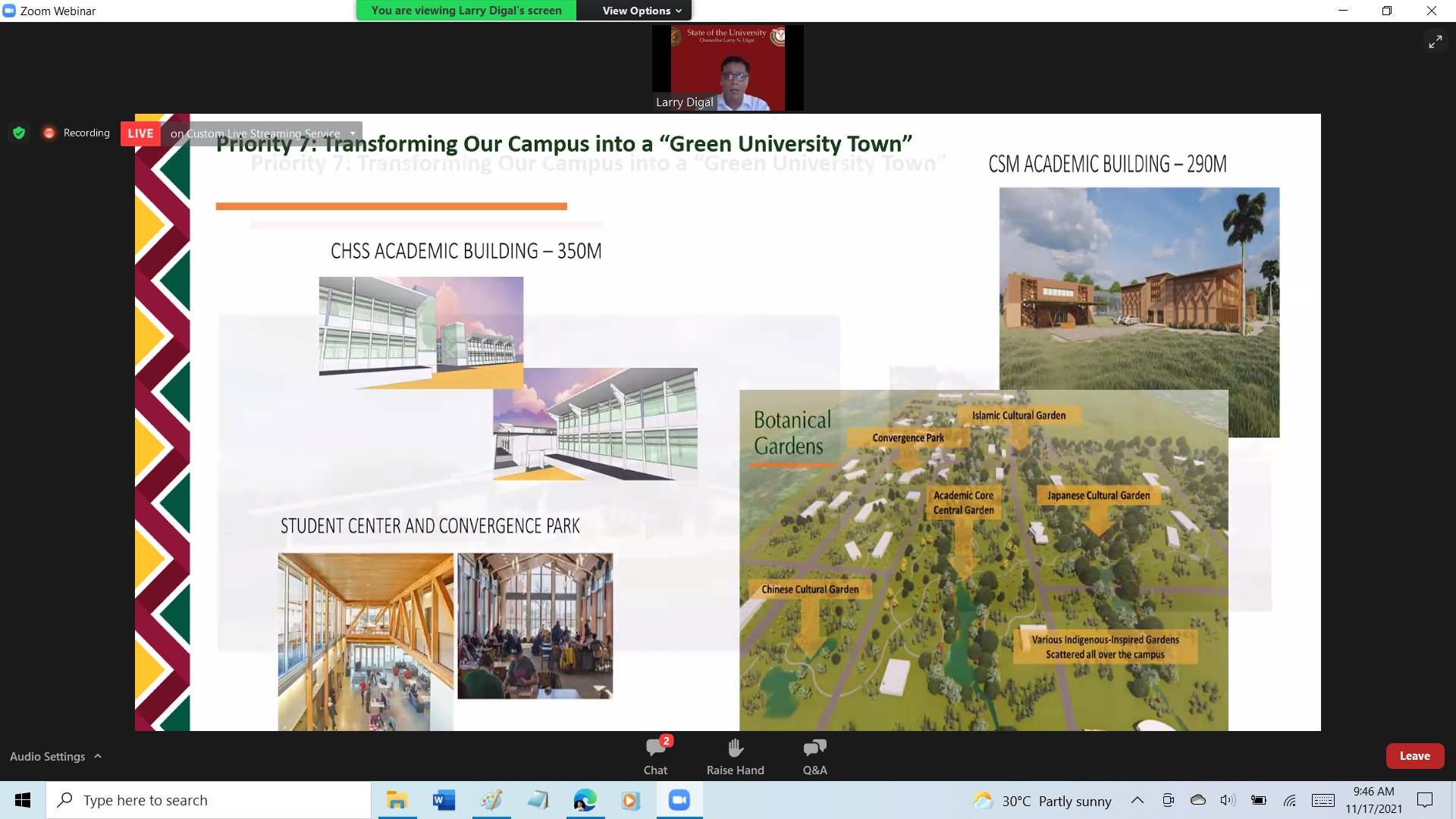
Task: Click the 'Chinese Cultural Garden' map label
Action: coord(810,589)
